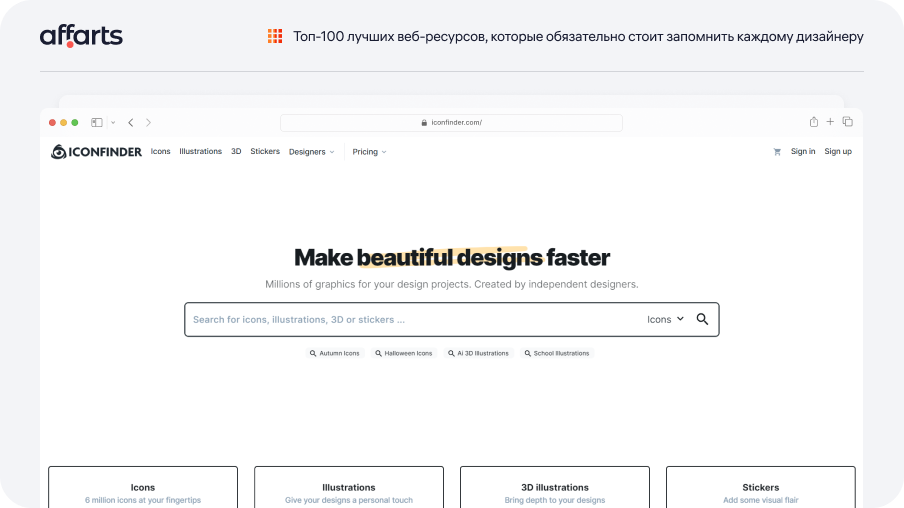
Task: Change search type Icons dropdown
Action: [665, 319]
